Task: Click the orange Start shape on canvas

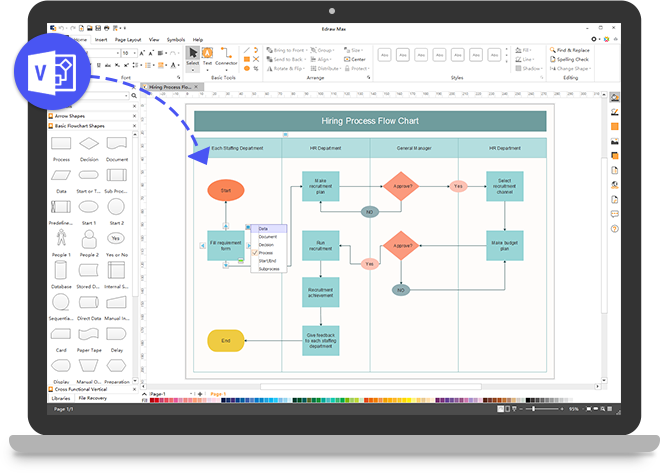Action: (226, 189)
